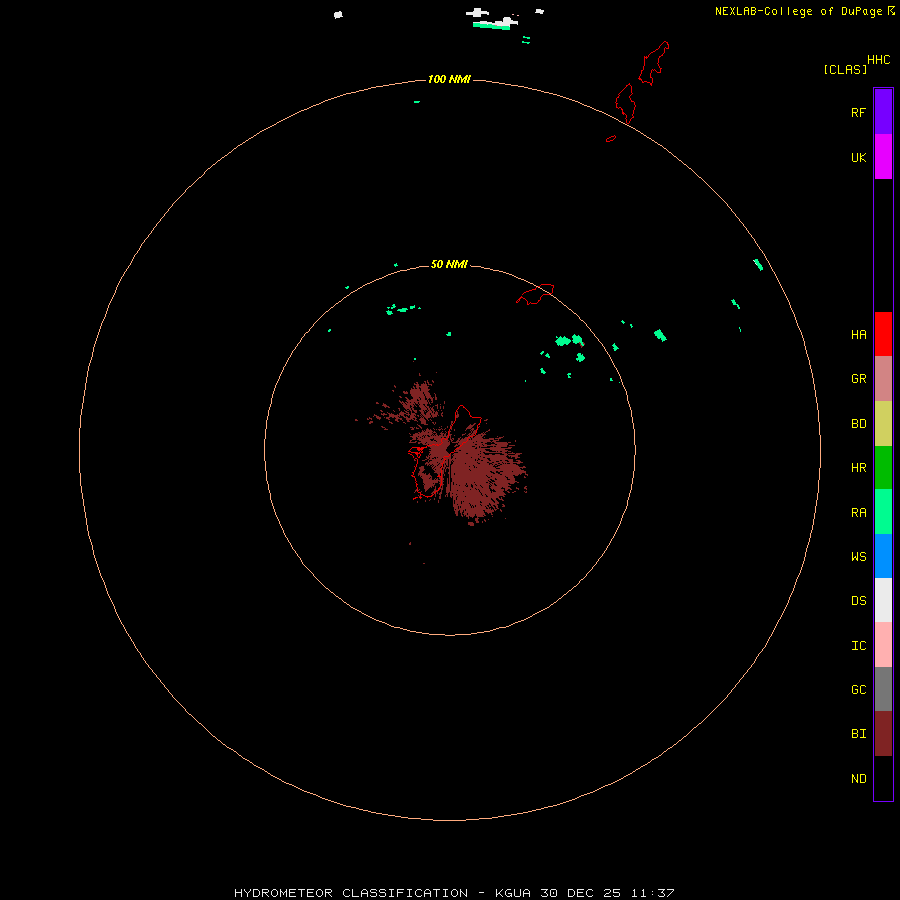This screenshot has height=900, width=900.
Task: Click the BI brown legend swatch
Action: pos(883,734)
